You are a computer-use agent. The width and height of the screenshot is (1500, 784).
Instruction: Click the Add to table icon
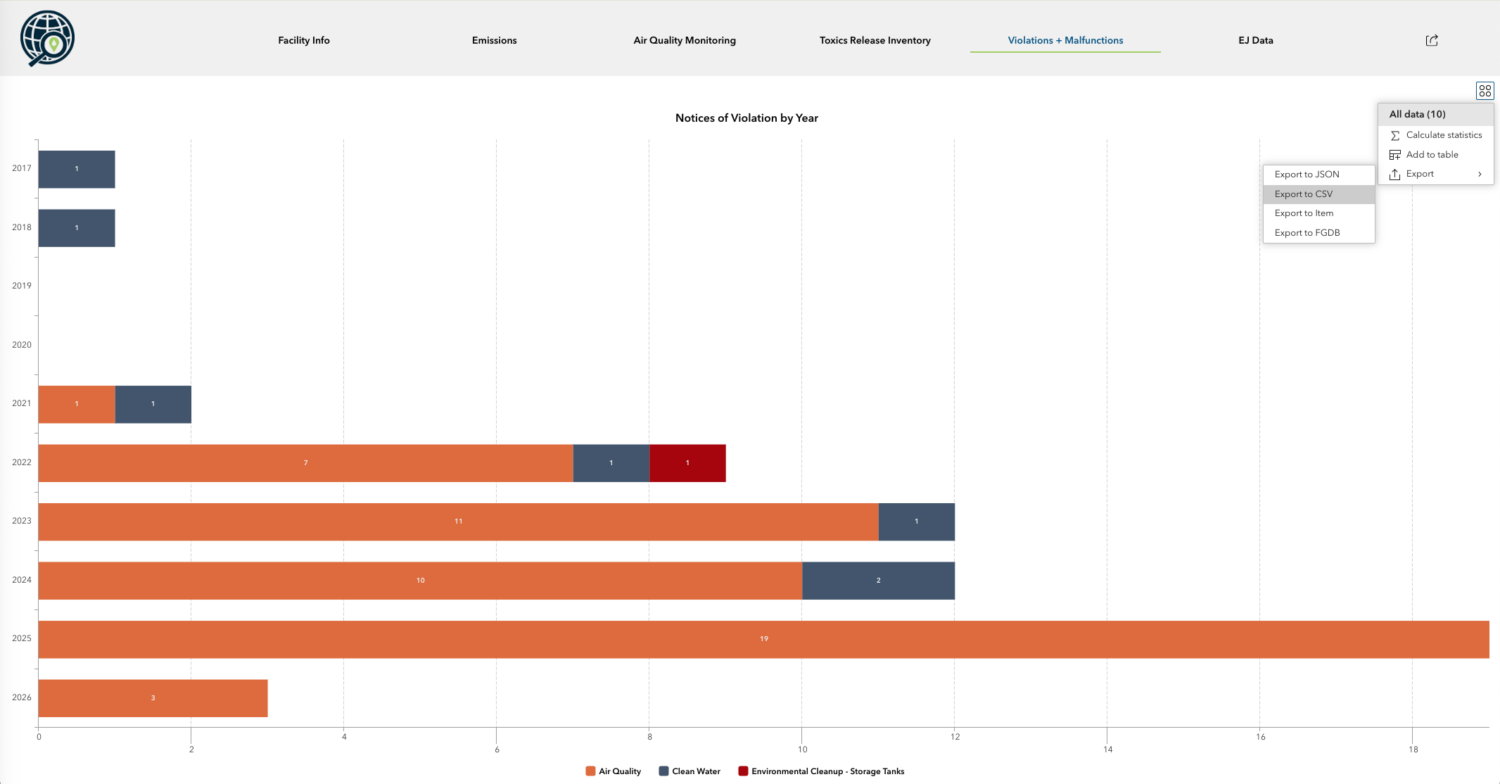(x=1395, y=155)
